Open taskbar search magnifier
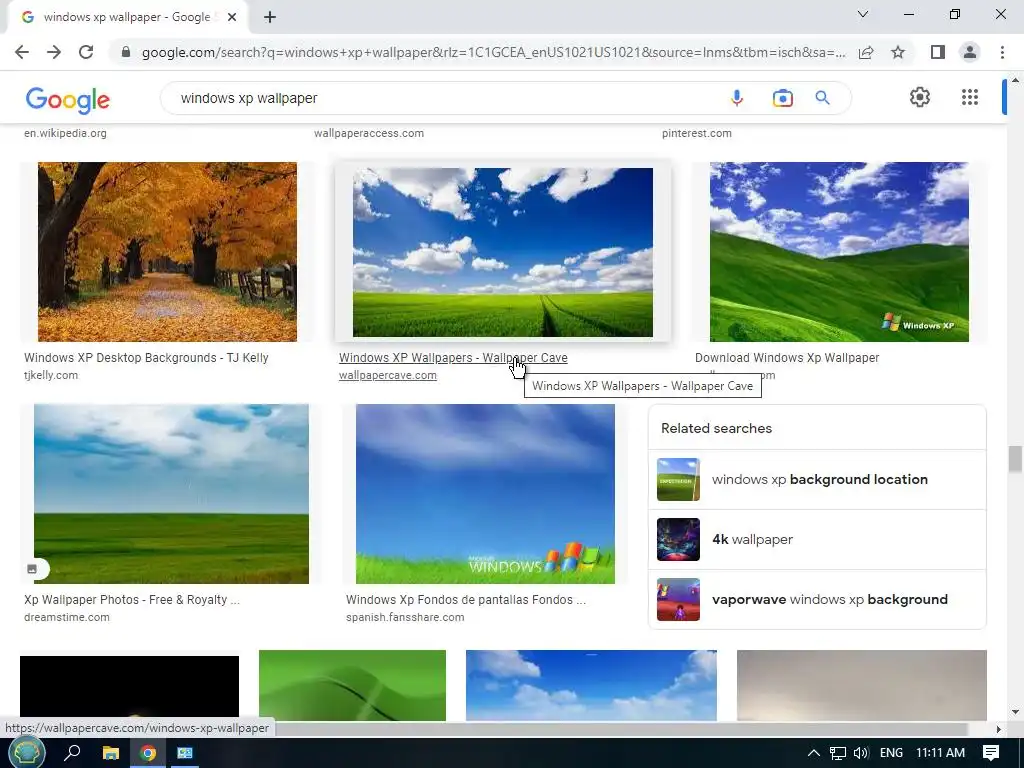1024x768 pixels. pyautogui.click(x=72, y=752)
